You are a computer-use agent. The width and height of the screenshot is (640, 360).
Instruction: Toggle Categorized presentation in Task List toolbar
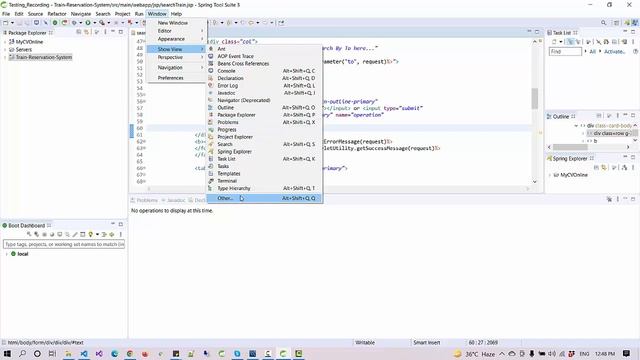click(570, 42)
